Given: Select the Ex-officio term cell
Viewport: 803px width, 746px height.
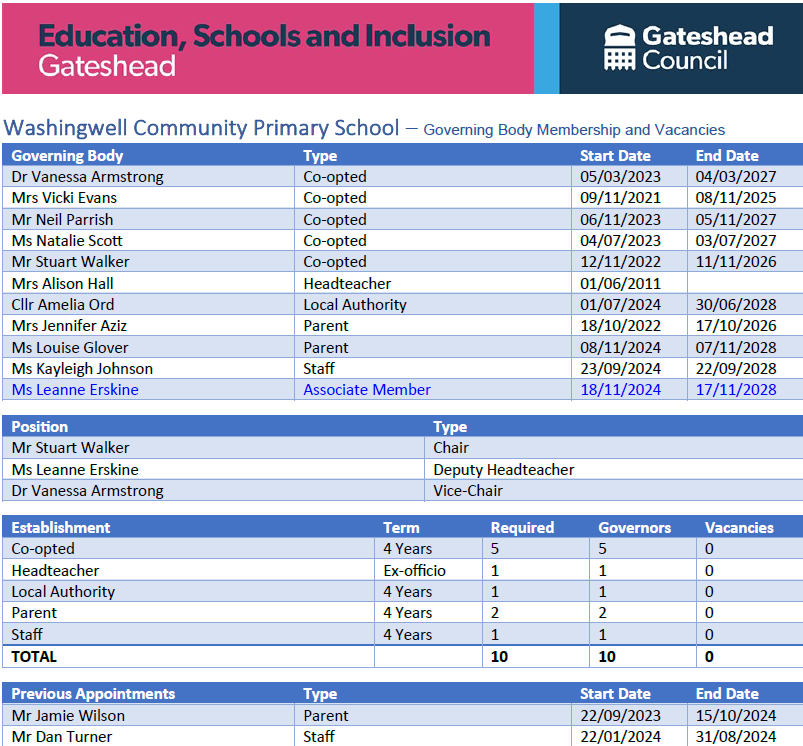Looking at the screenshot, I should [414, 570].
